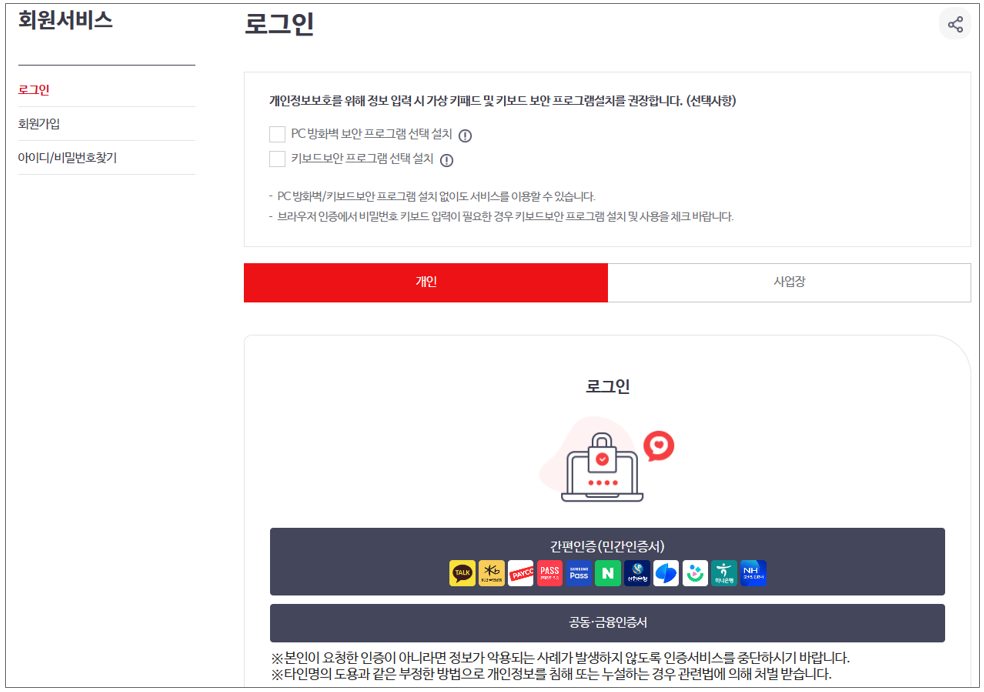Click the 회원서비스 sidebar heading
This screenshot has height=692, width=984.
(x=65, y=20)
